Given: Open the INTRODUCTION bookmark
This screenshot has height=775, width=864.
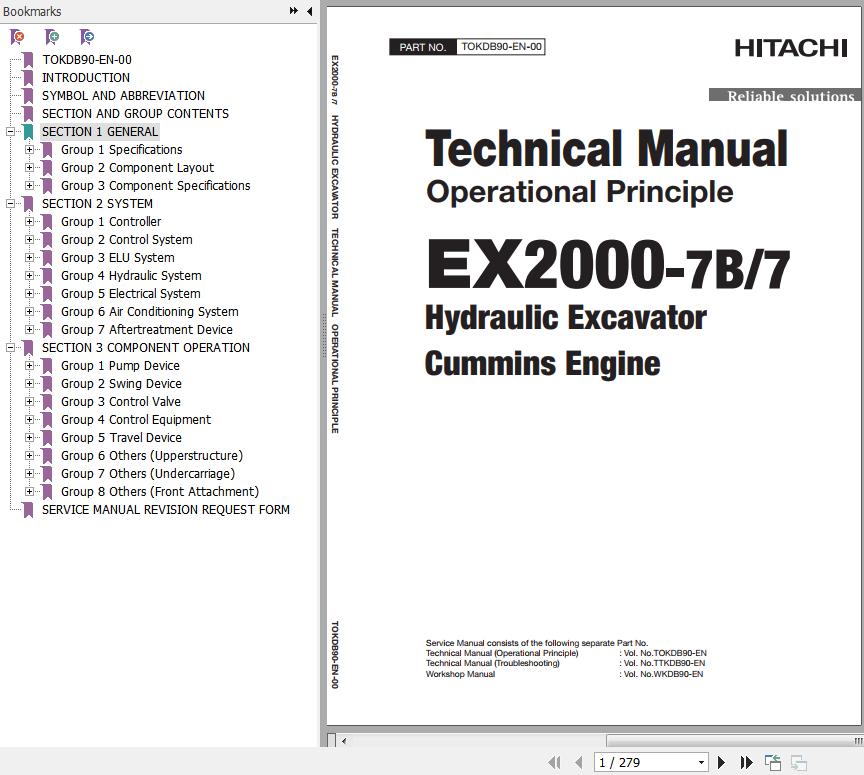Looking at the screenshot, I should [85, 78].
